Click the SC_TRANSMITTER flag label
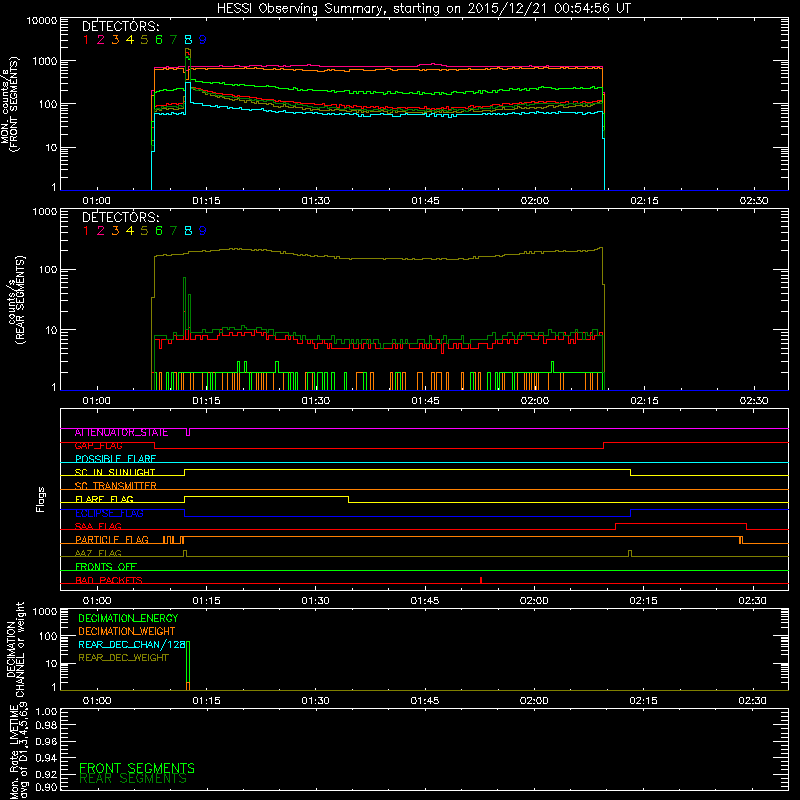 115,486
